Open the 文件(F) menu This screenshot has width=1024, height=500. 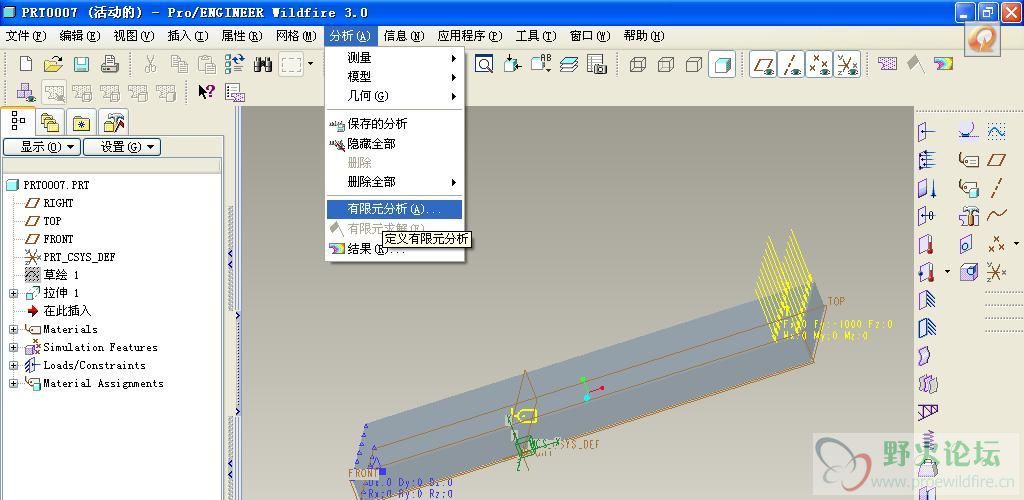(26, 36)
